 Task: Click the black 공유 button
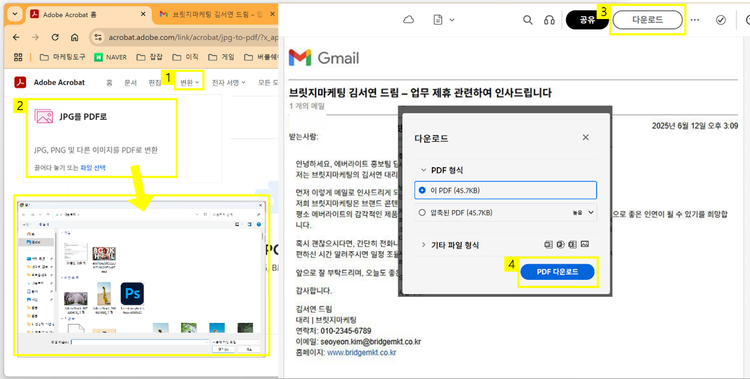[587, 20]
